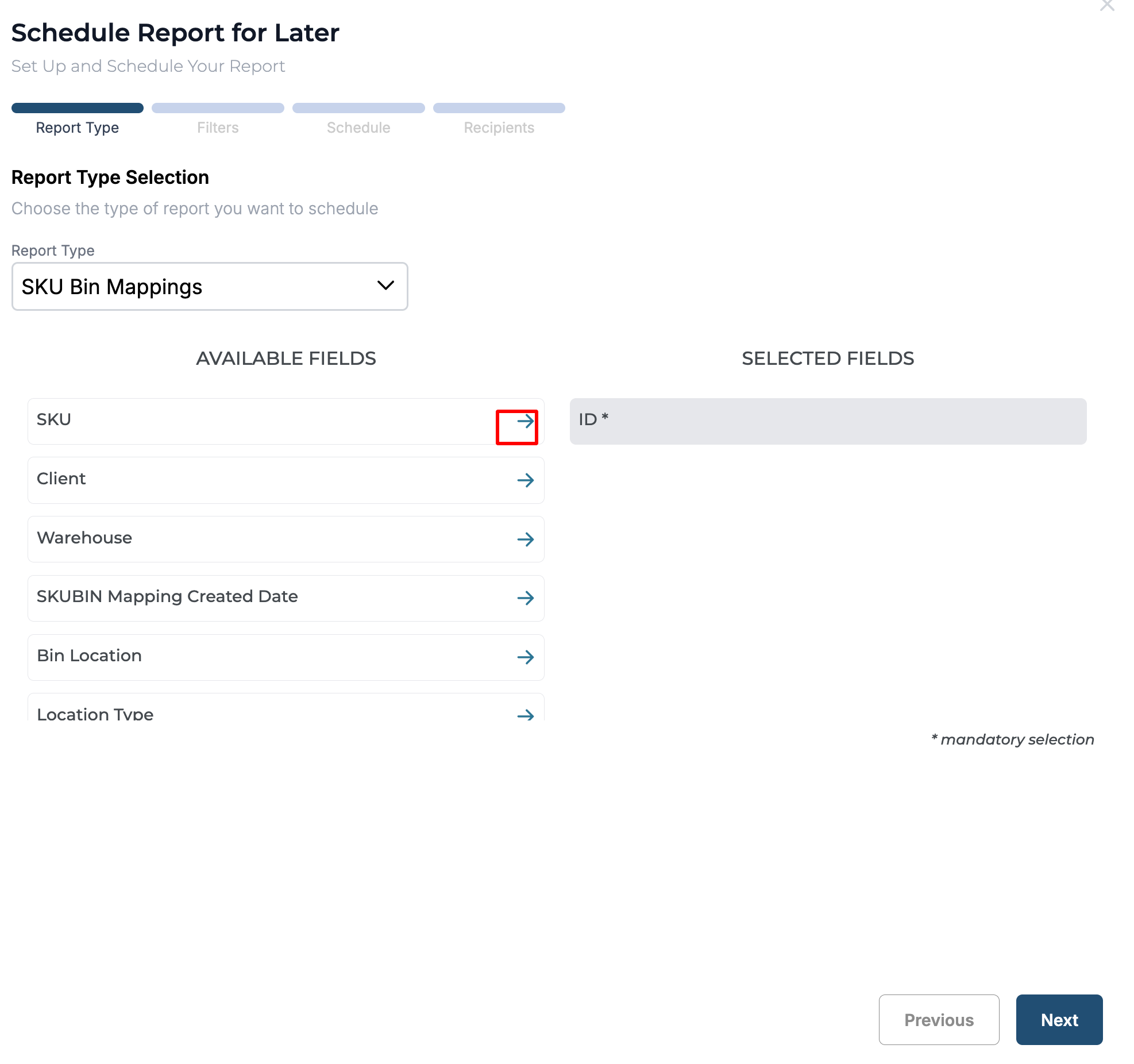Add the Client field using its arrow
The image size is (1134, 1064).
tap(525, 480)
